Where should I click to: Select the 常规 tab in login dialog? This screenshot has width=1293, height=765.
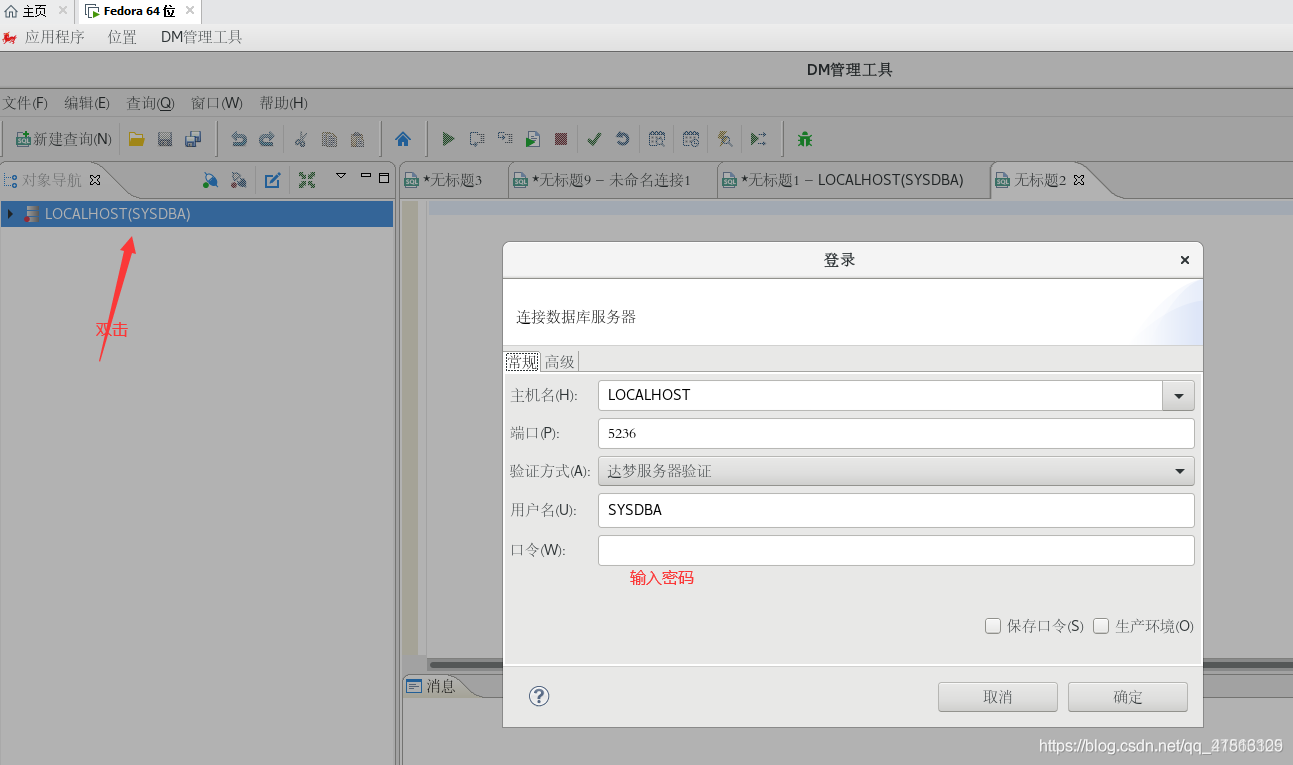pyautogui.click(x=522, y=361)
